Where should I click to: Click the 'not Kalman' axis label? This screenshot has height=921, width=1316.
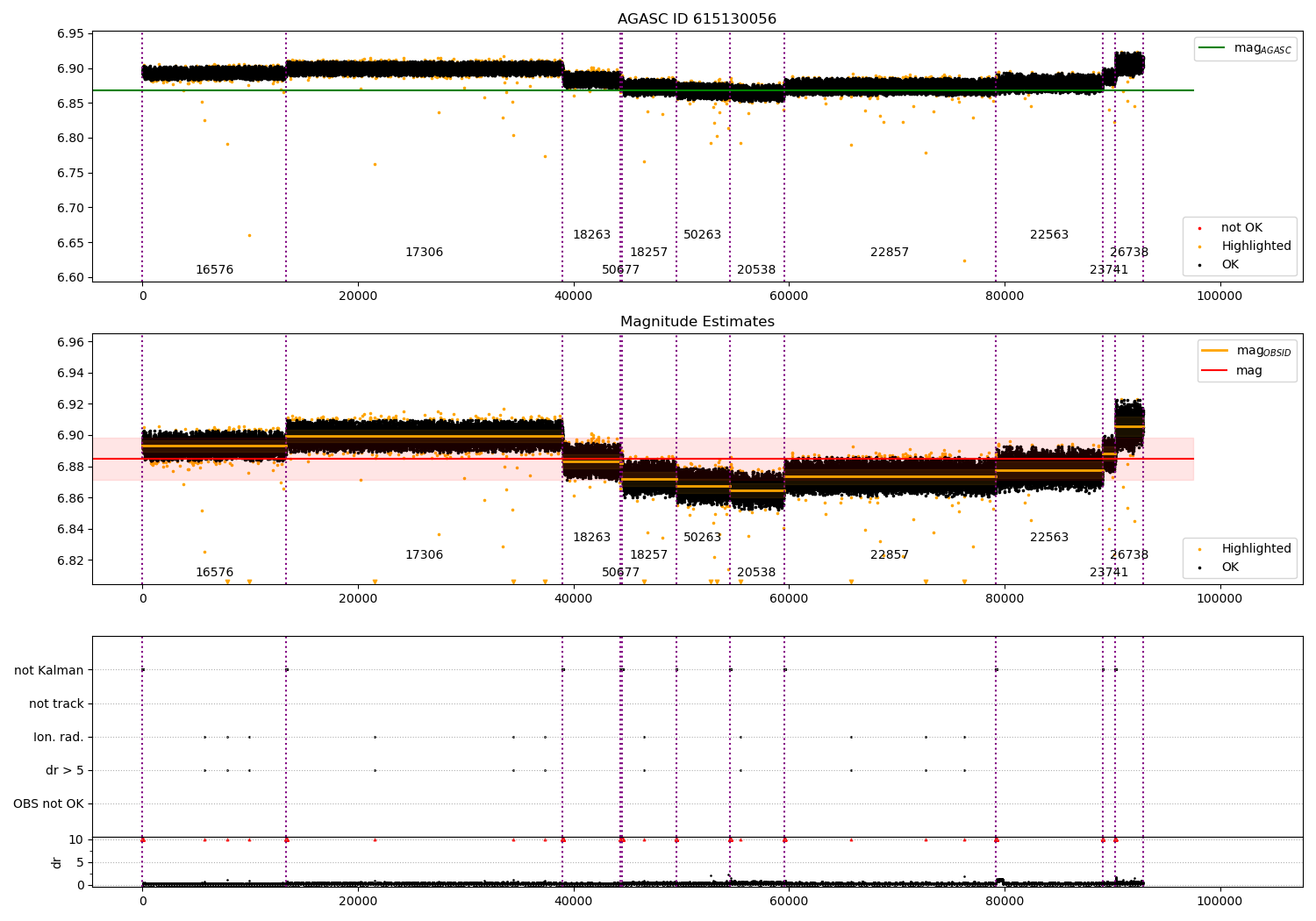[x=49, y=670]
